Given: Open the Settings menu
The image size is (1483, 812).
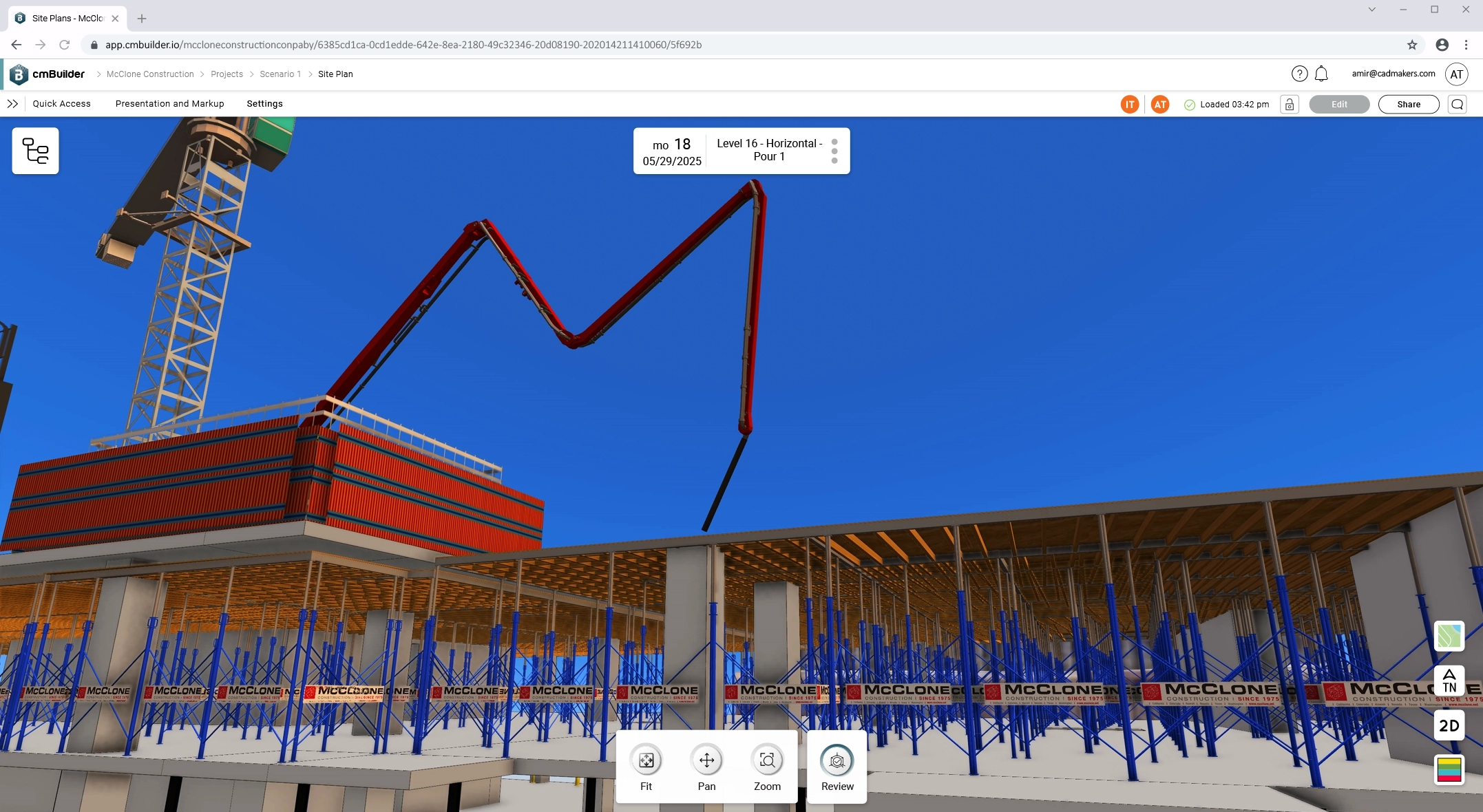Looking at the screenshot, I should (x=264, y=104).
